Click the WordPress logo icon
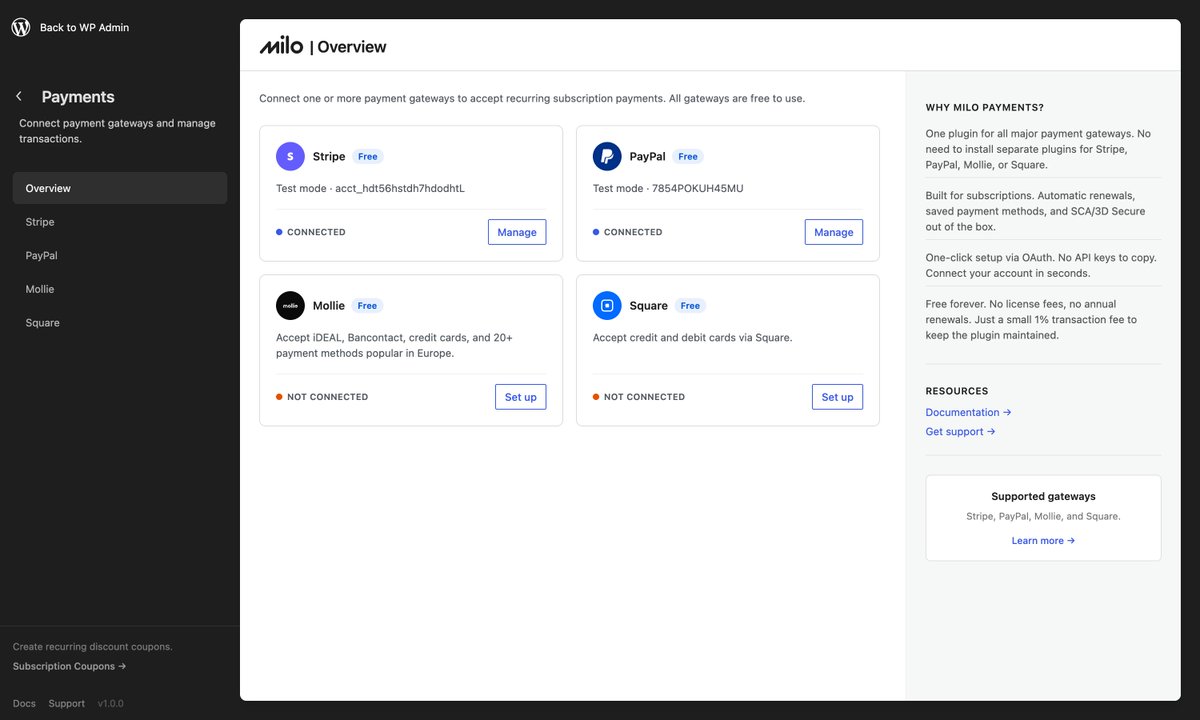This screenshot has height=720, width=1200. [21, 27]
